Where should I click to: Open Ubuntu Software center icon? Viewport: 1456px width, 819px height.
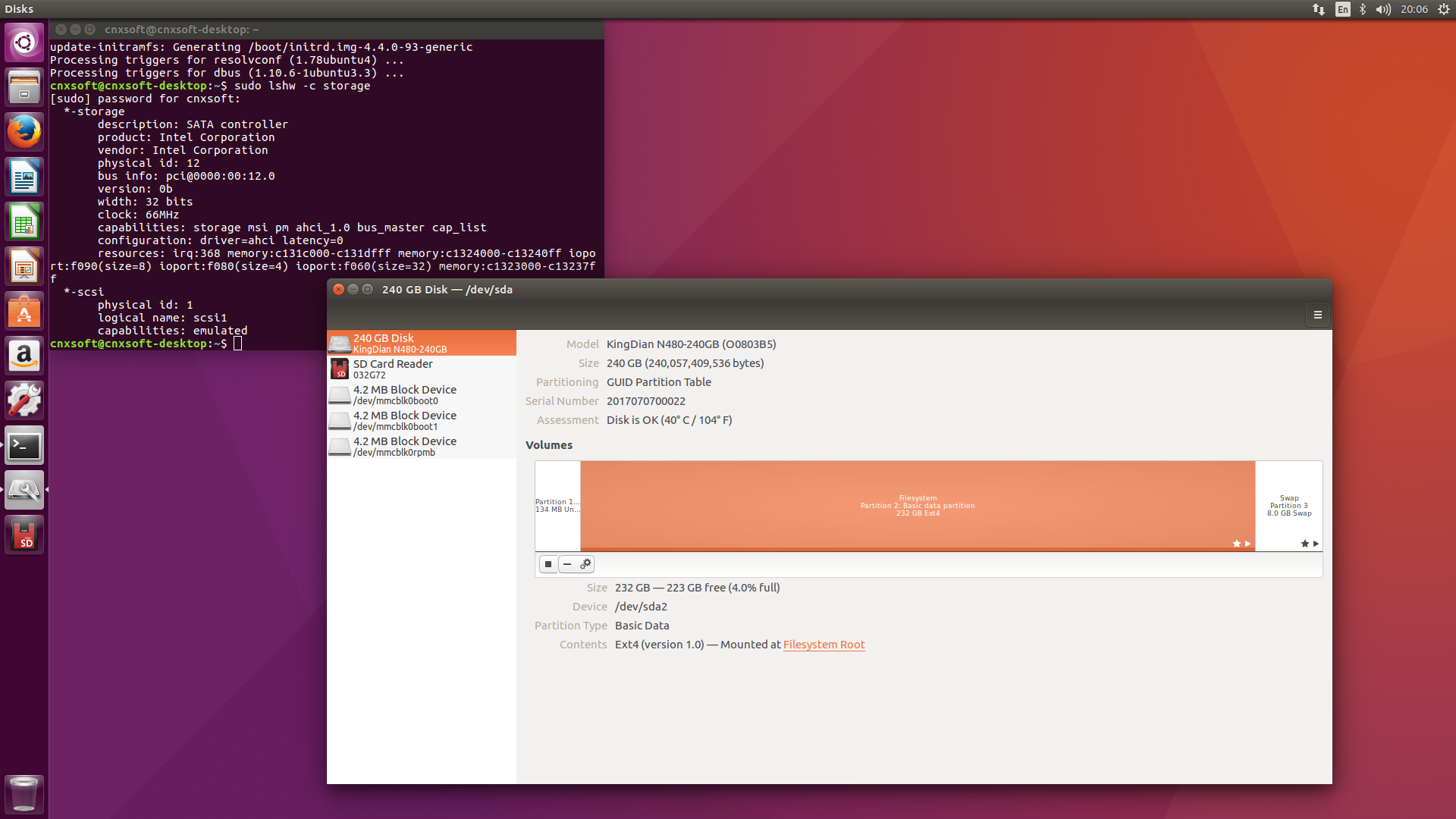point(24,311)
